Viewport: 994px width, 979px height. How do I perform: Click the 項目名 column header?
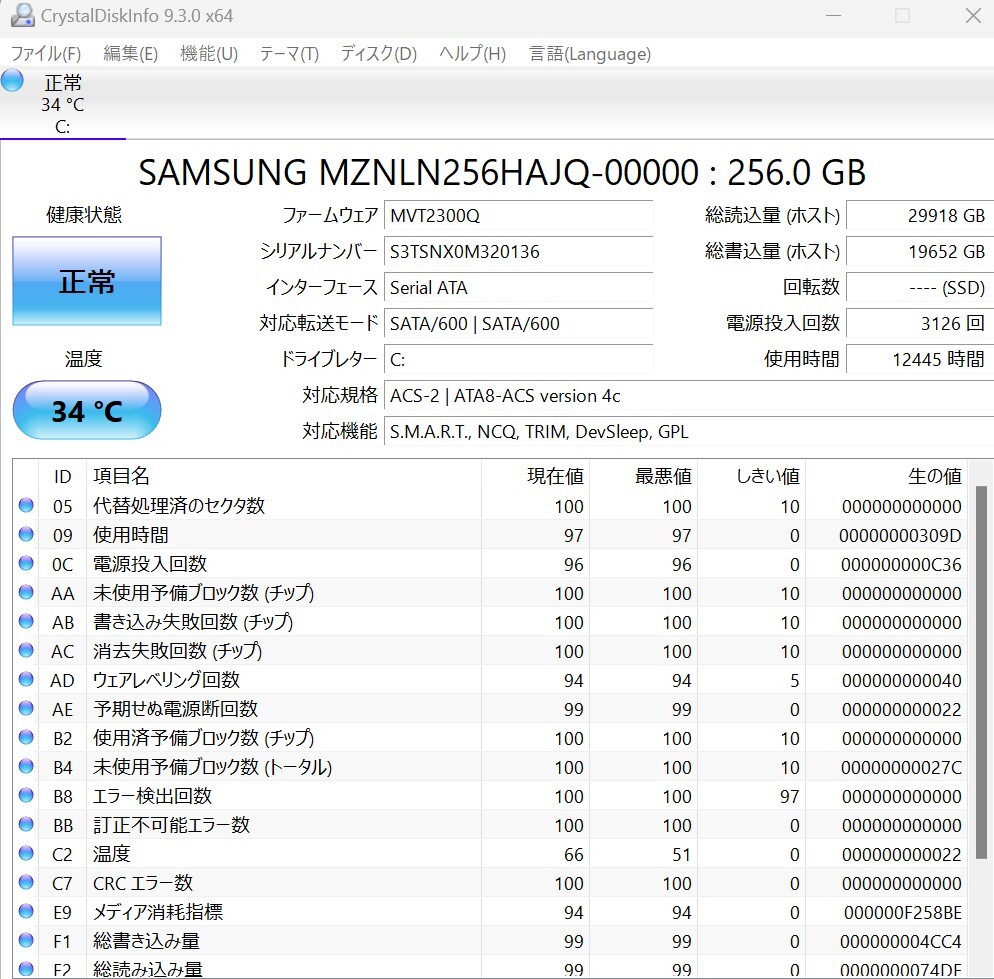click(284, 476)
